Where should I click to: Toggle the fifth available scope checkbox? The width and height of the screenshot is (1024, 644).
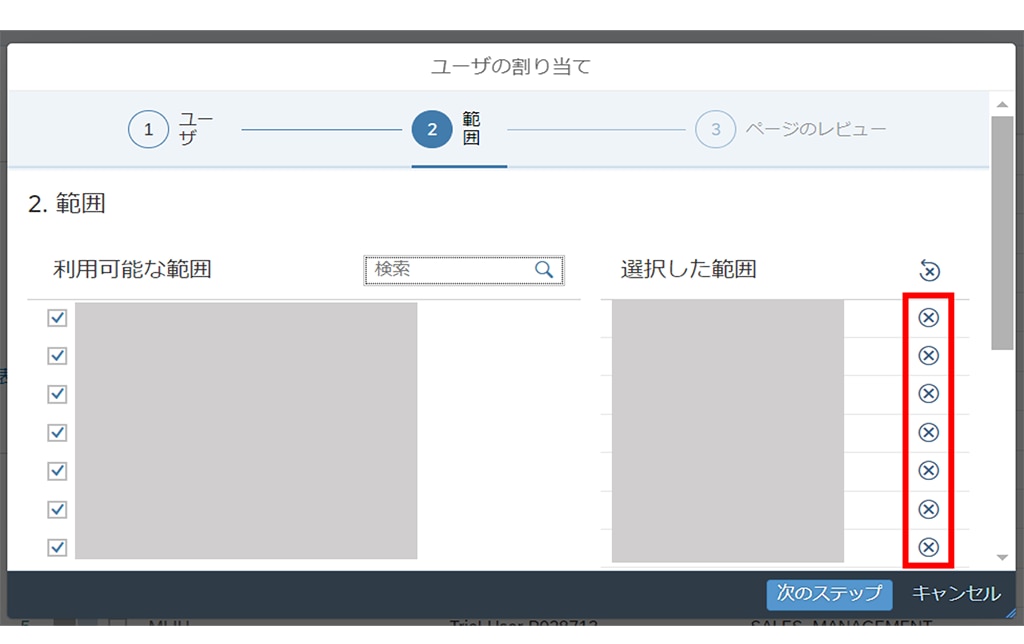tap(57, 470)
